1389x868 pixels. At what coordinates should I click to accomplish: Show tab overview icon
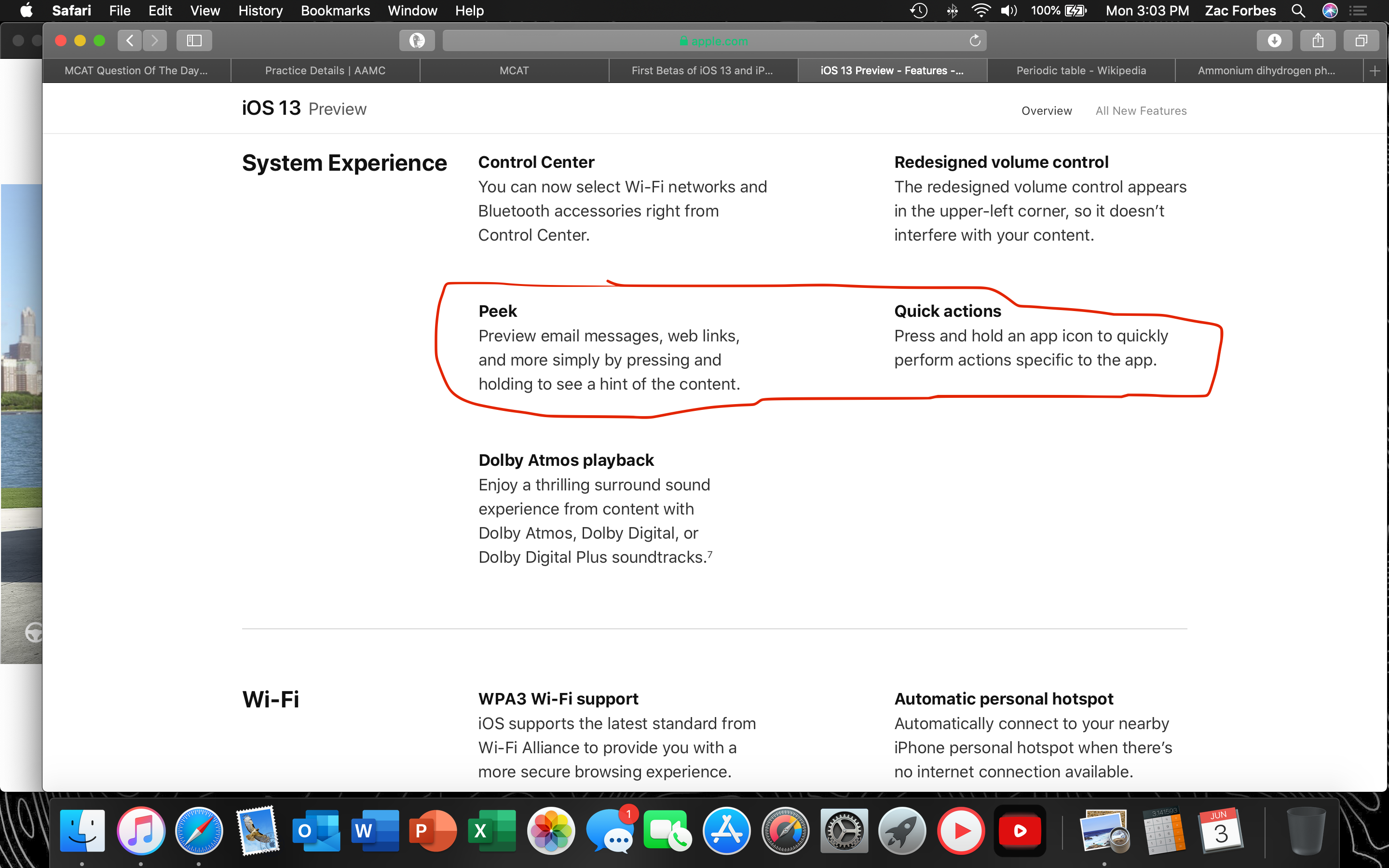(x=1361, y=40)
